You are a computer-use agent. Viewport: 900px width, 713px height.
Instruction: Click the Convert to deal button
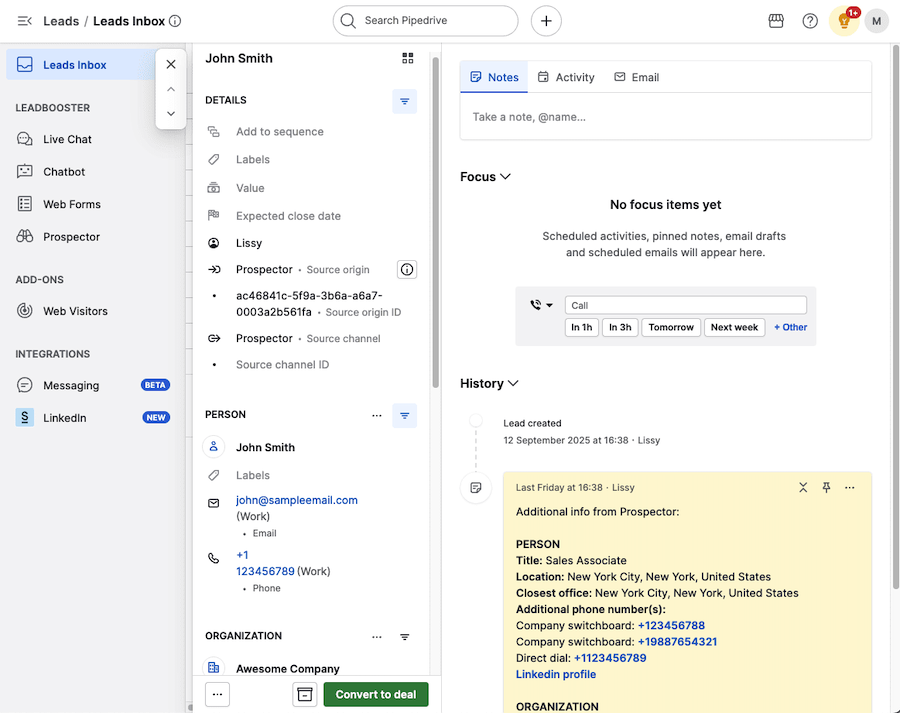pos(376,694)
